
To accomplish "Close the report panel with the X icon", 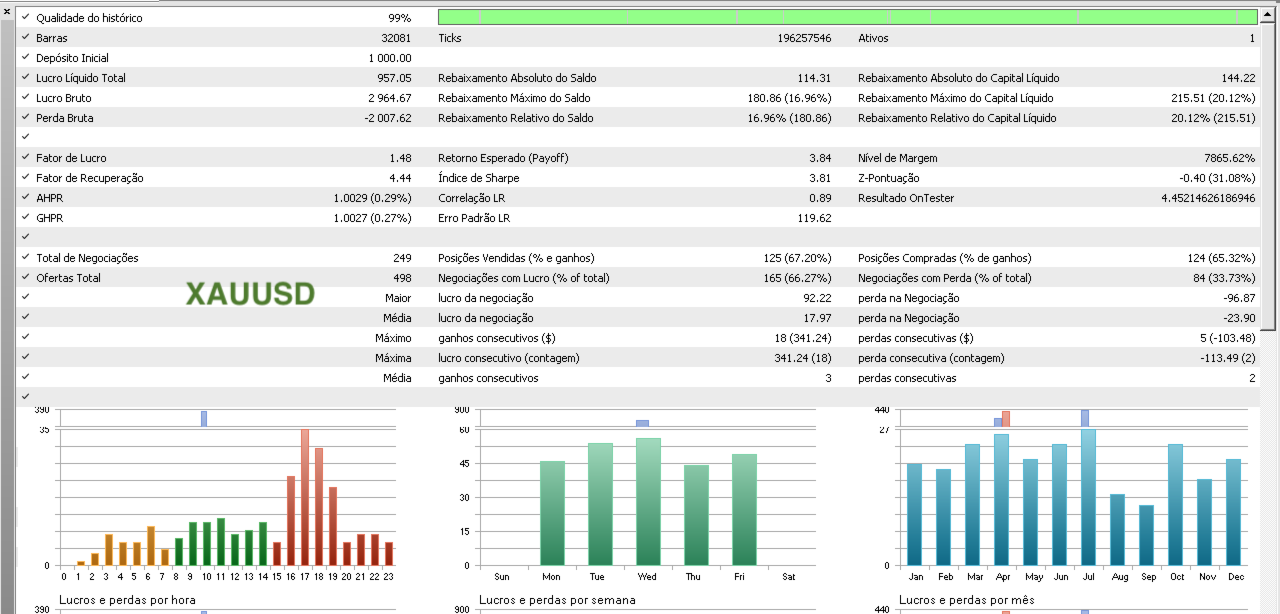I will point(7,11).
